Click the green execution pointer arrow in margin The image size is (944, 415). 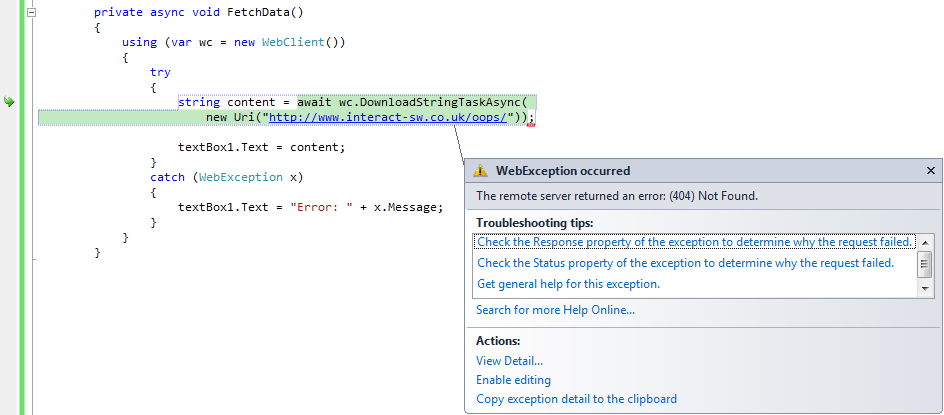click(8, 102)
